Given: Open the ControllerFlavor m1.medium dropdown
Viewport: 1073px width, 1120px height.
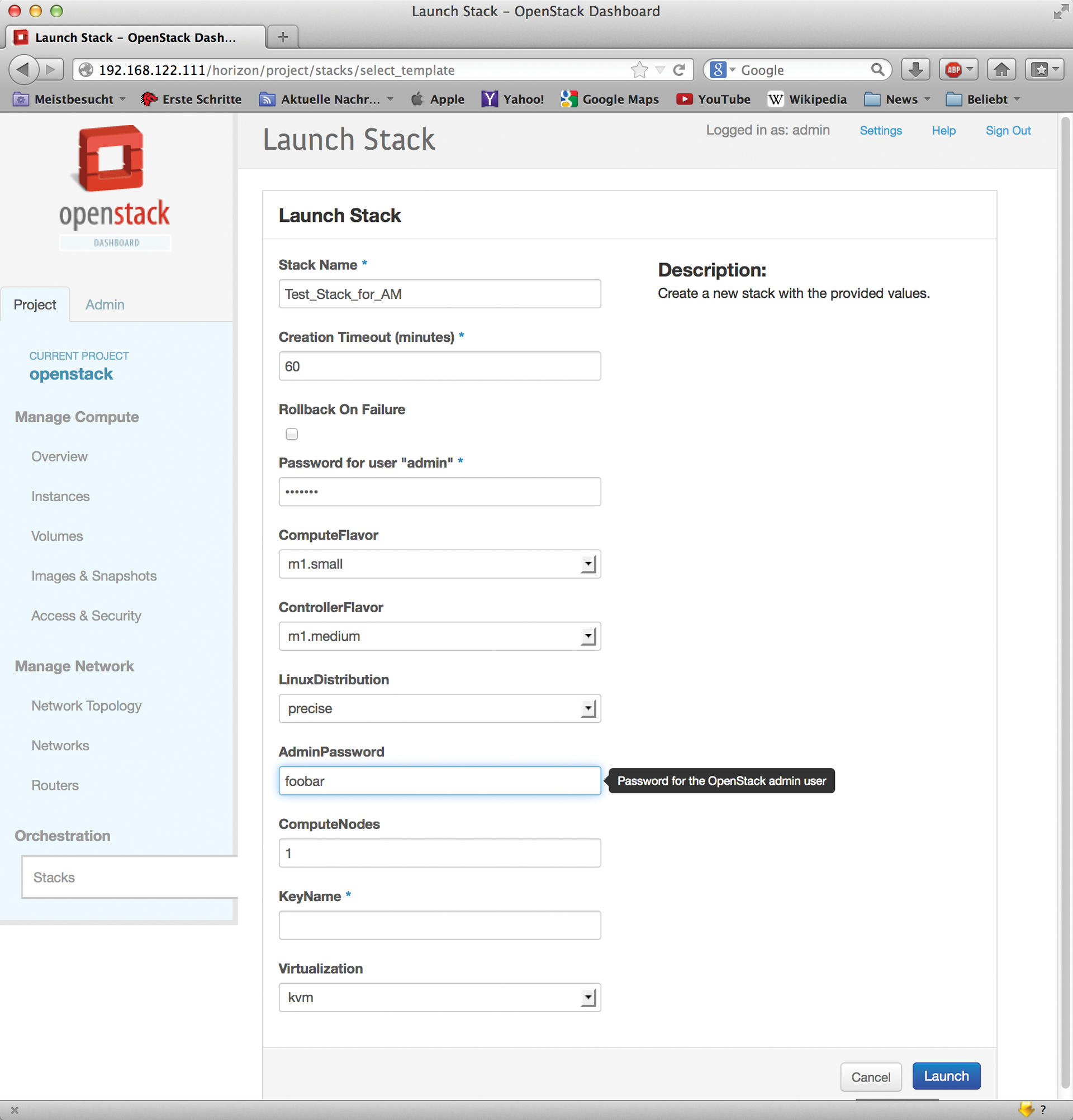Looking at the screenshot, I should pos(439,636).
